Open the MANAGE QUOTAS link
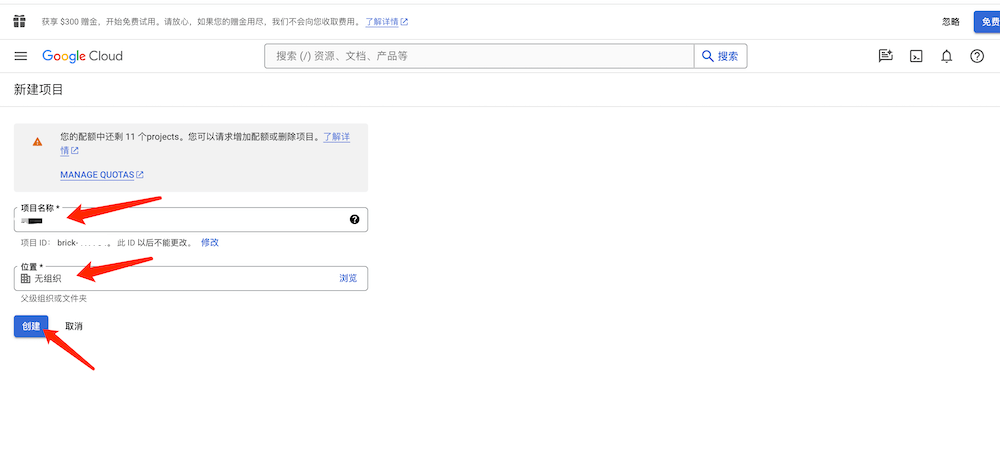The image size is (1000, 449). click(101, 175)
